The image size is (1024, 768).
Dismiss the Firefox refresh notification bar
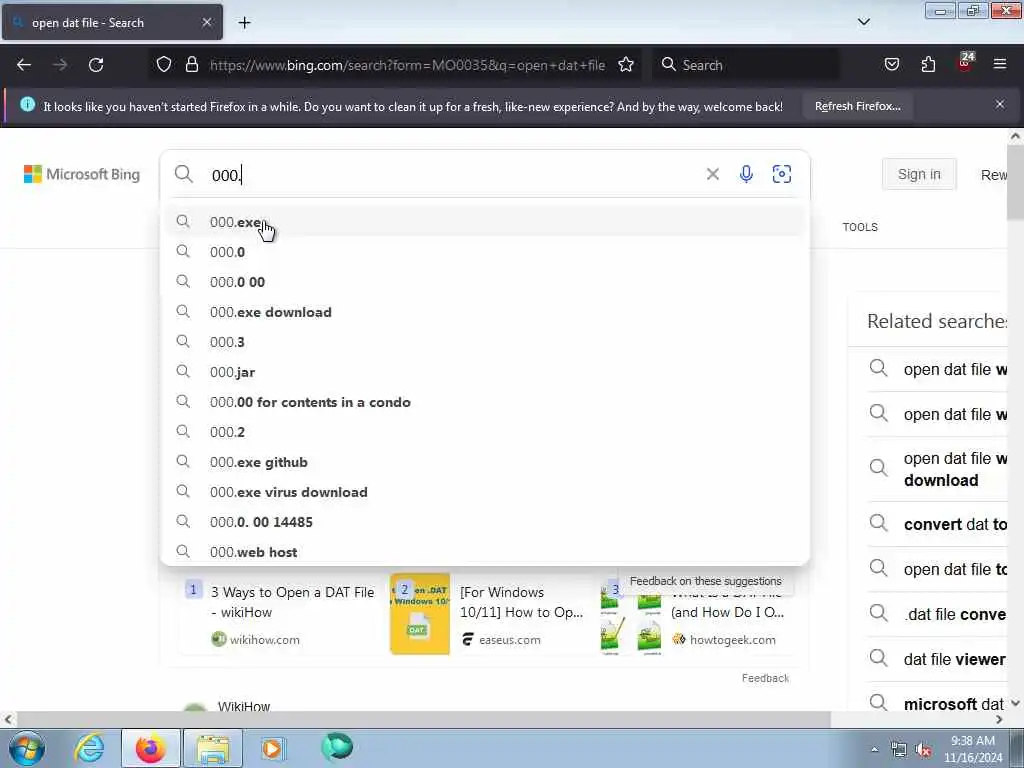point(1000,104)
